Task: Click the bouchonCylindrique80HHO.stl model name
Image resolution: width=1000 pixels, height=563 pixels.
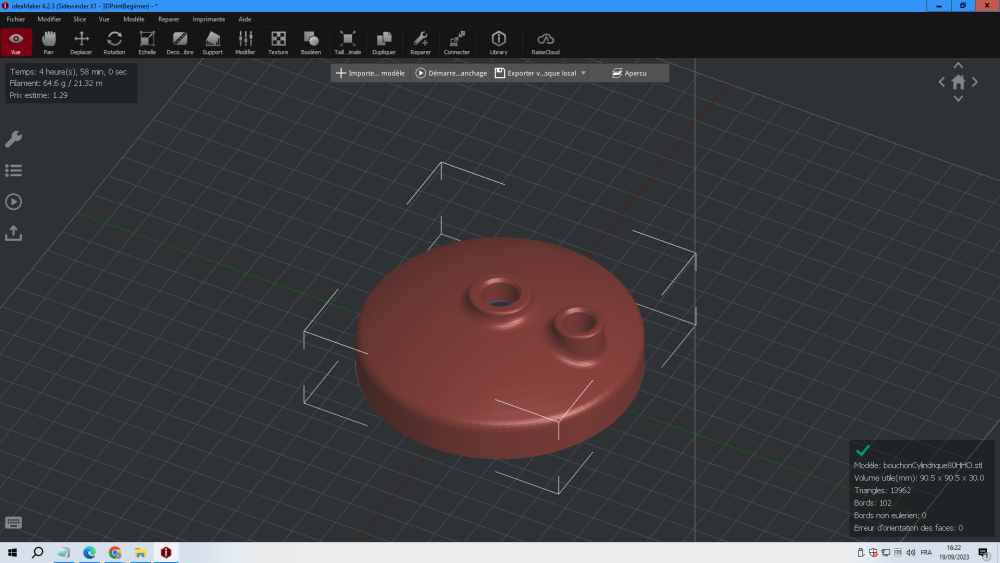Action: tap(932, 465)
